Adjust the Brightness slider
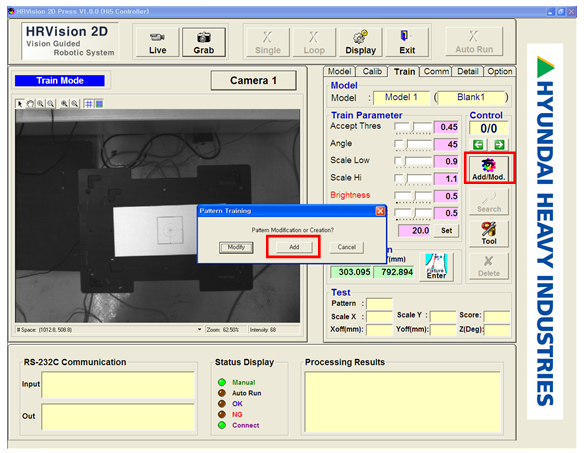Screen dimensions: 584x453 tap(413, 196)
